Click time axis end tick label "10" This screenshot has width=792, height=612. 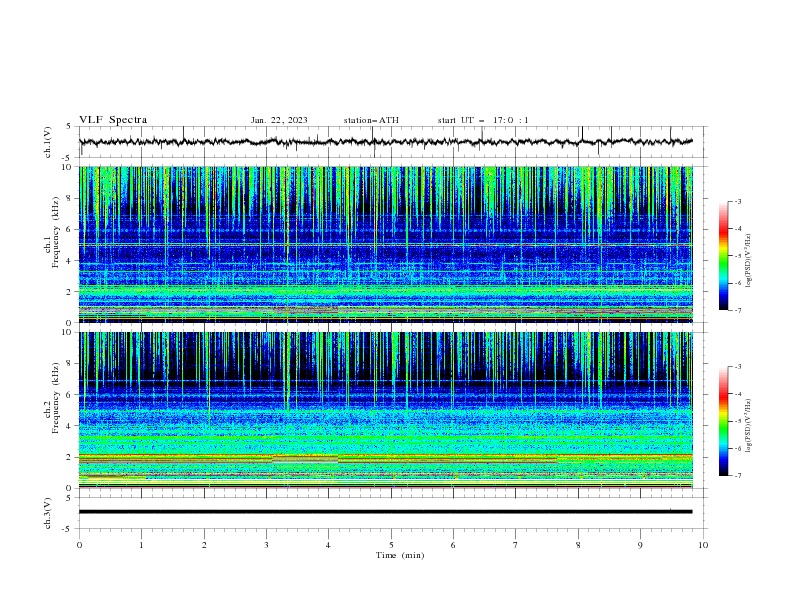pos(703,545)
